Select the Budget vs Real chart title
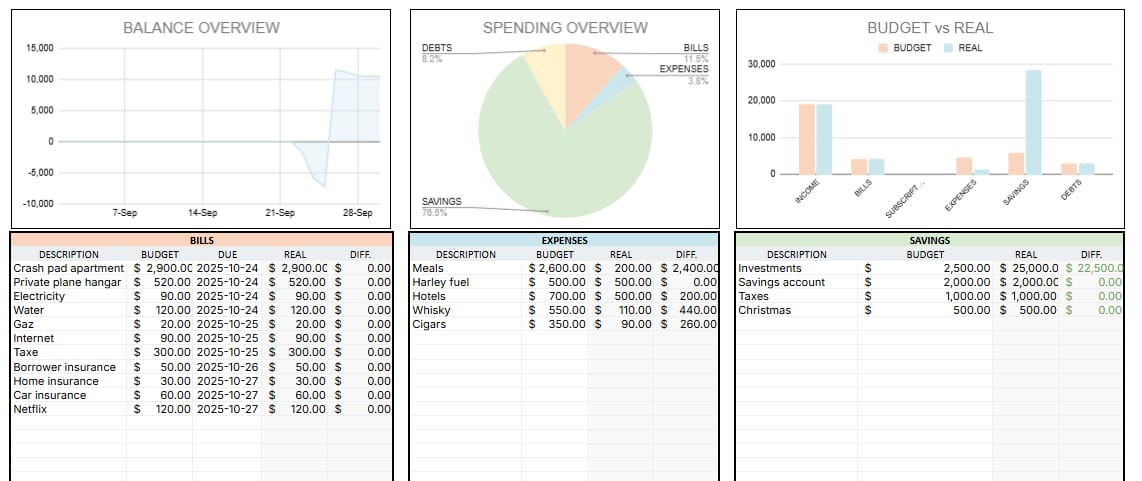This screenshot has width=1142, height=481. click(x=930, y=28)
